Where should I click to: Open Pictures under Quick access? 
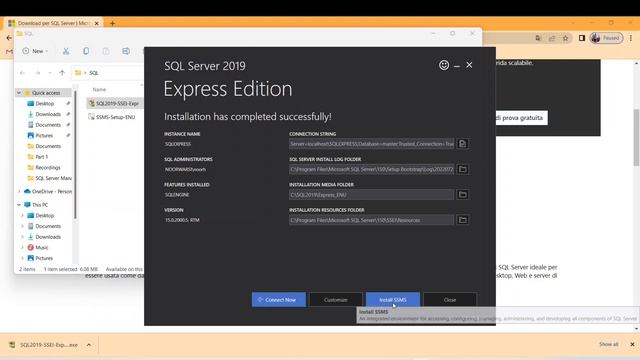point(44,136)
